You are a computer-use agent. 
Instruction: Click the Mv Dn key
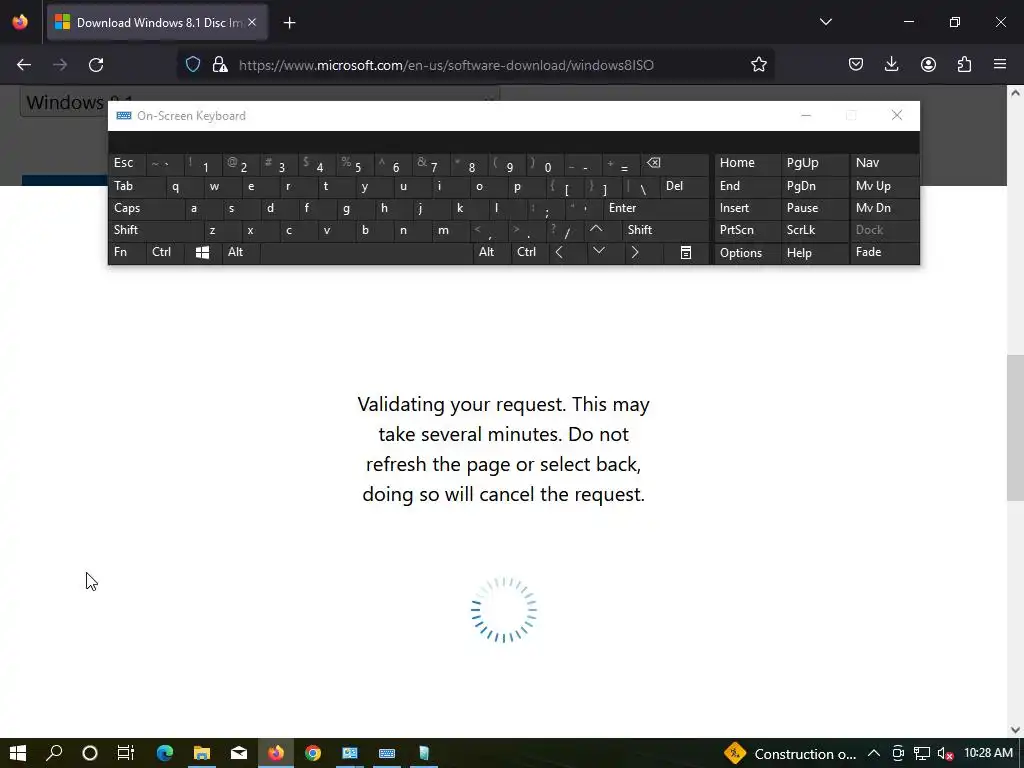point(884,208)
